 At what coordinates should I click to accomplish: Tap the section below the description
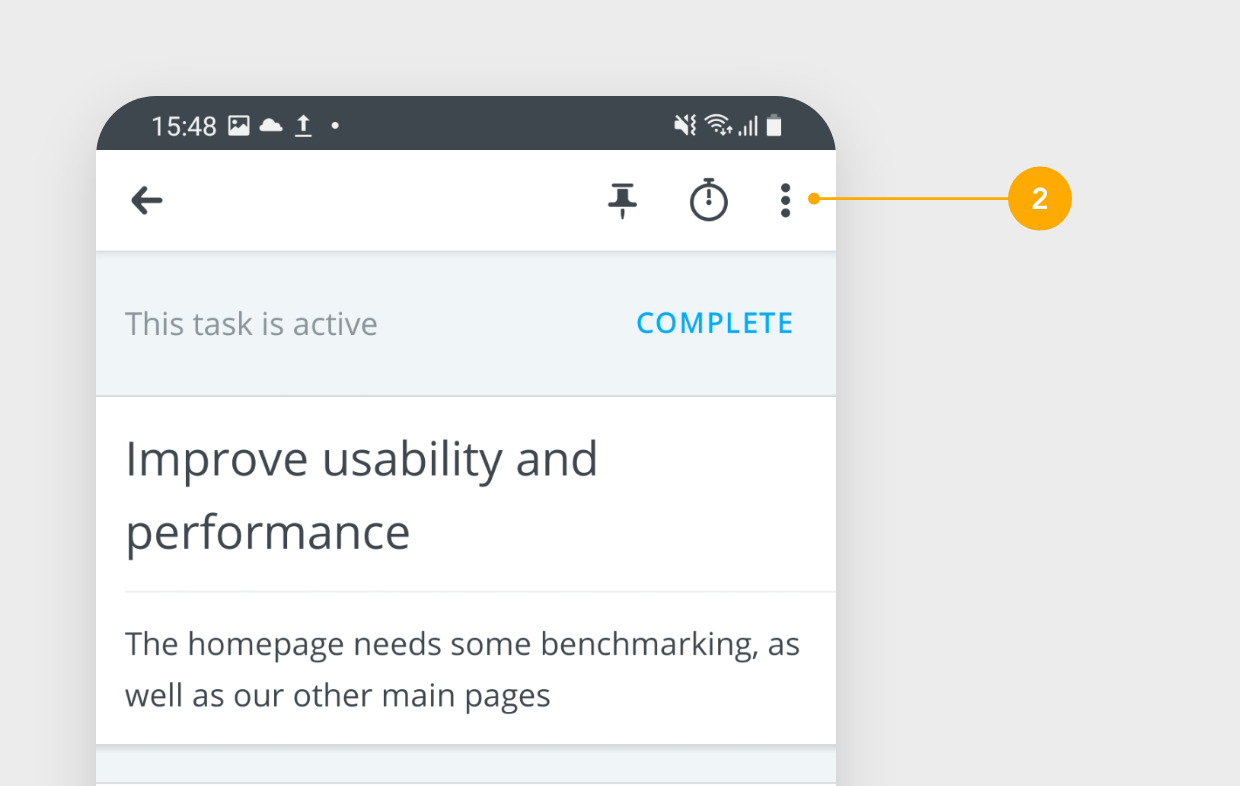pos(465,768)
